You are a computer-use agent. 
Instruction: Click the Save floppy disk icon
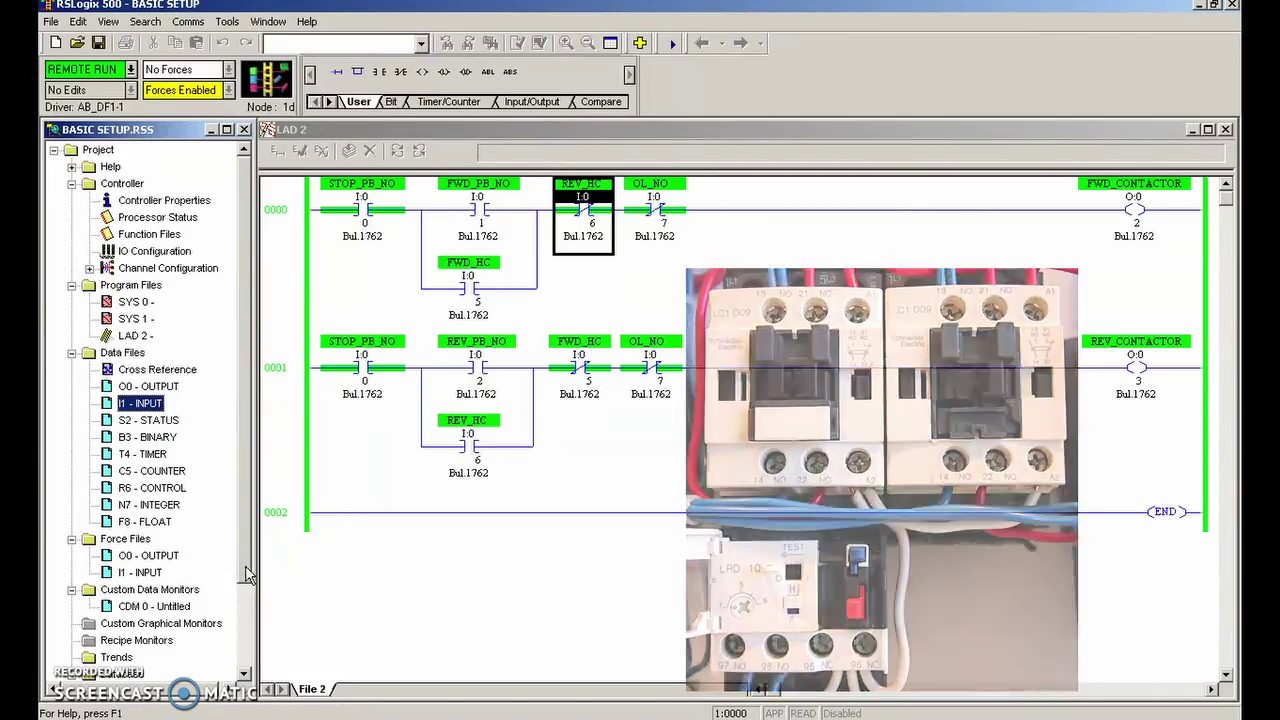pos(98,43)
